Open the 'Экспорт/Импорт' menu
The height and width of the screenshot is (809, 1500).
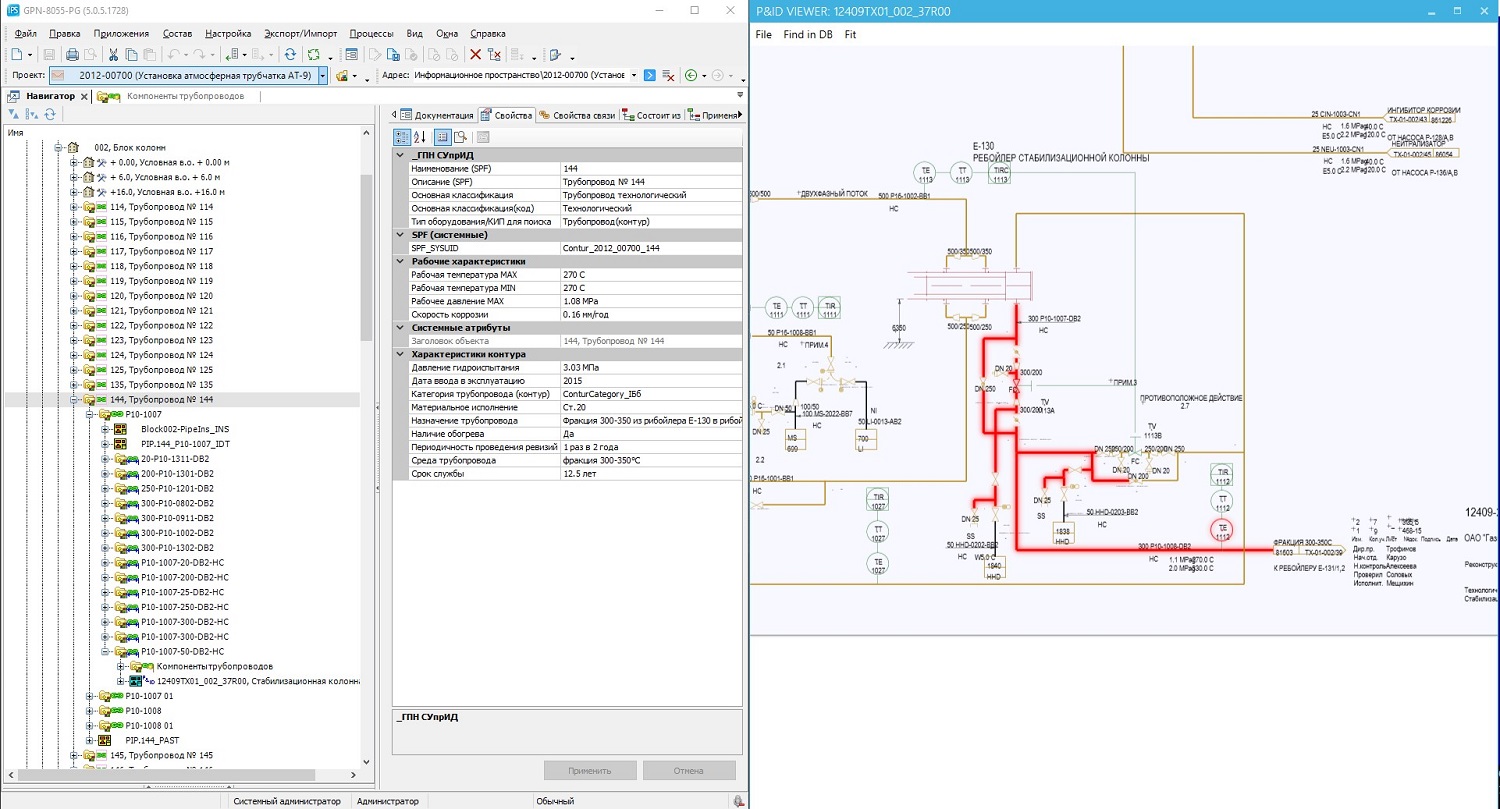coord(300,33)
